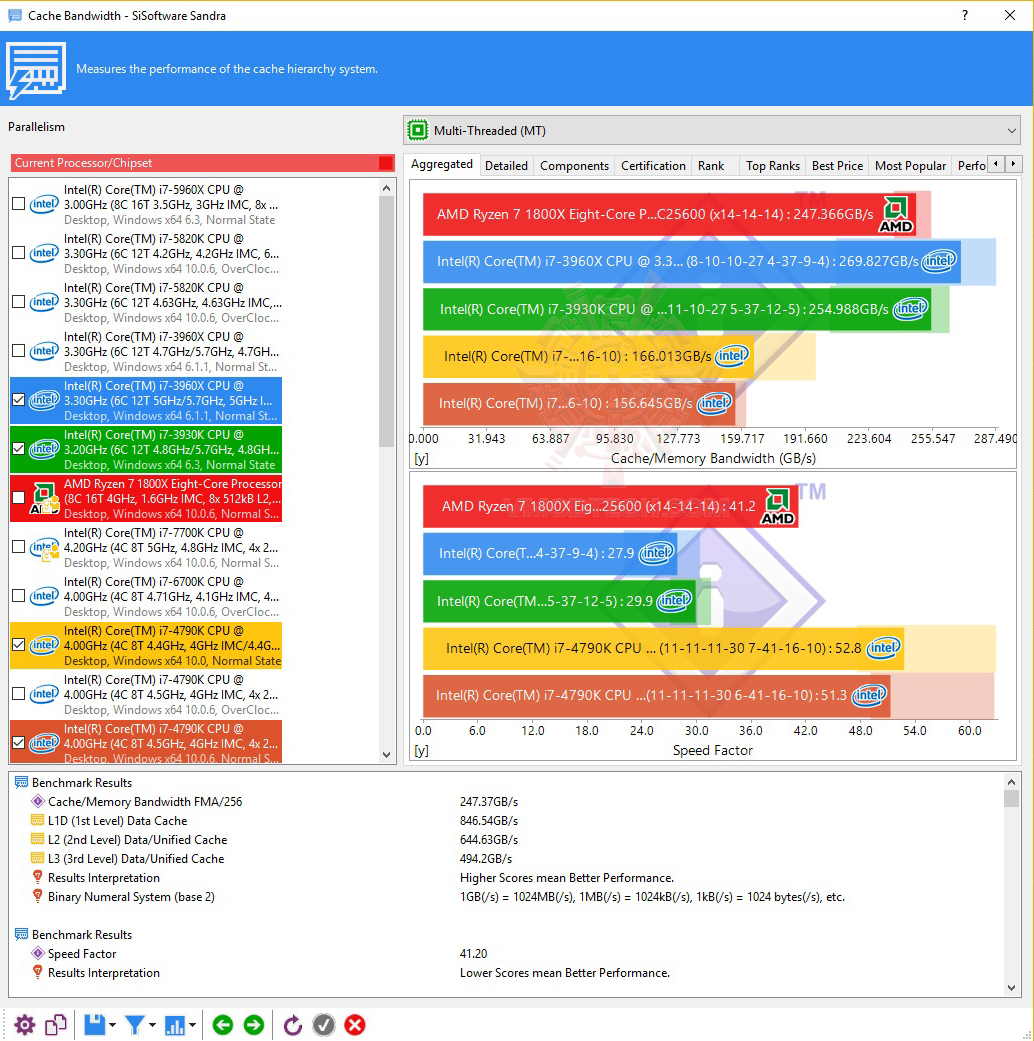The height and width of the screenshot is (1041, 1034).
Task: Click the red X cancel icon
Action: [355, 1025]
